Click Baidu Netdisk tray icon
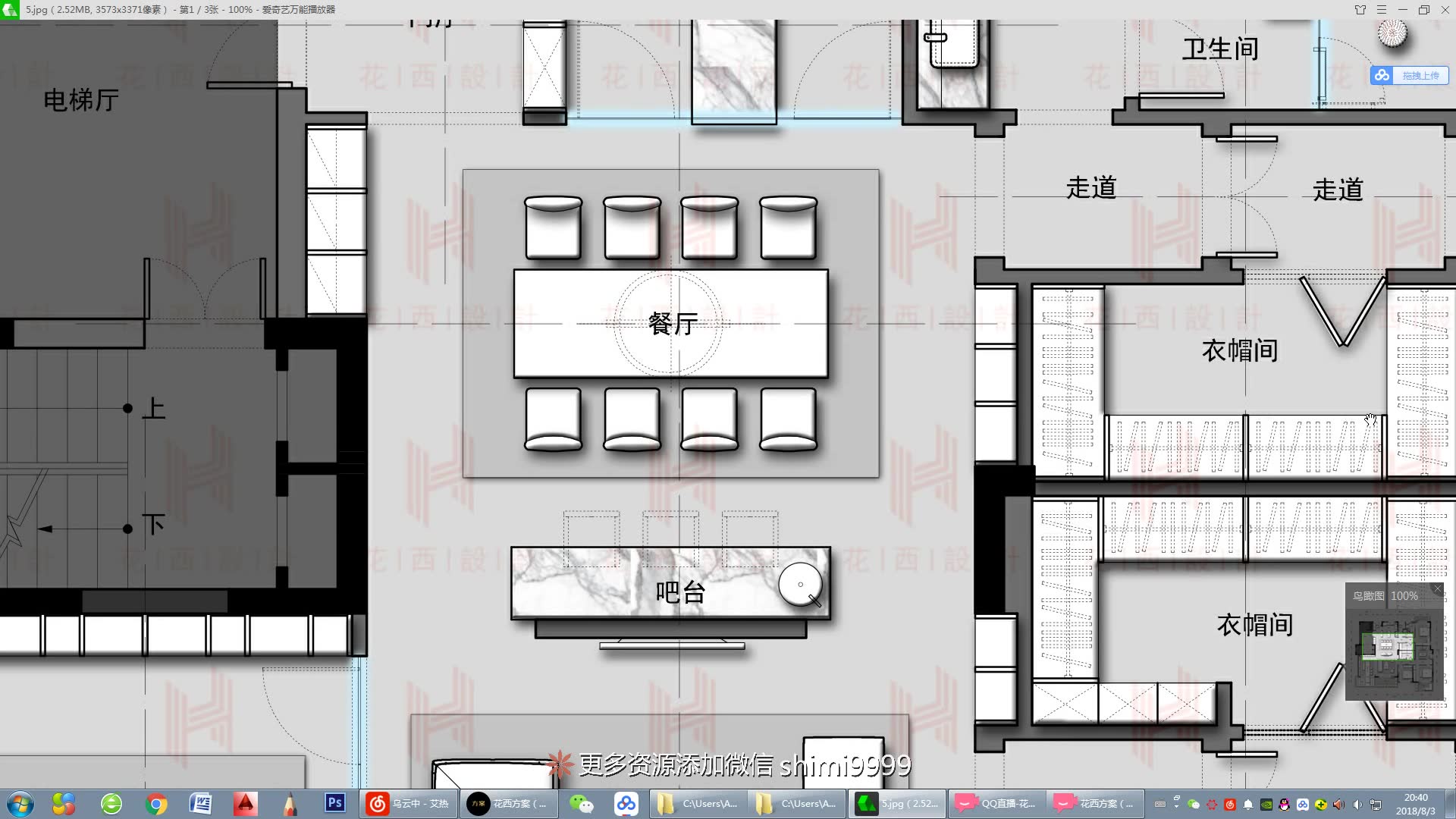The image size is (1456, 819). click(x=1303, y=805)
